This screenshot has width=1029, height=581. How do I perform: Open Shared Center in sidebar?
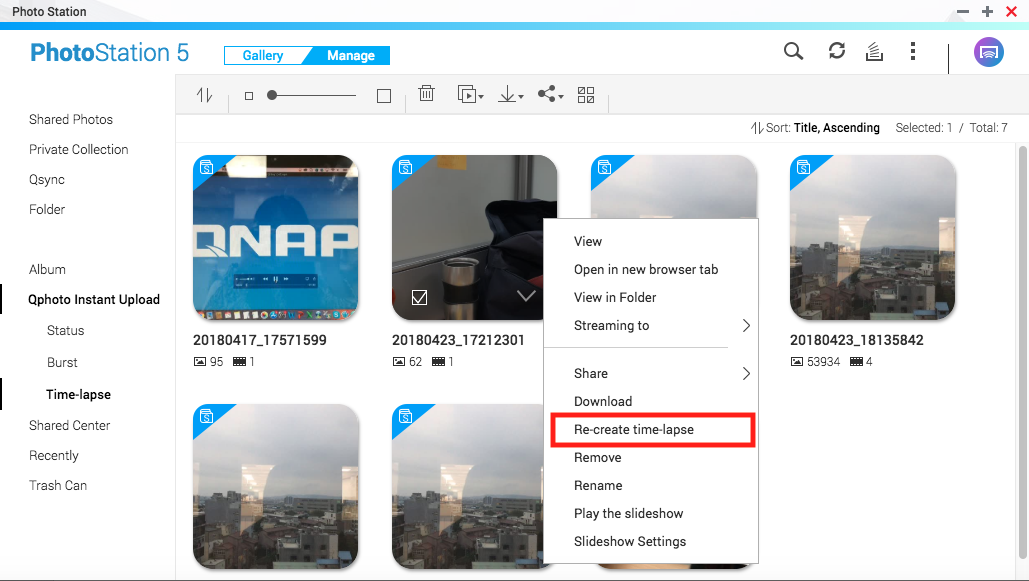click(70, 425)
